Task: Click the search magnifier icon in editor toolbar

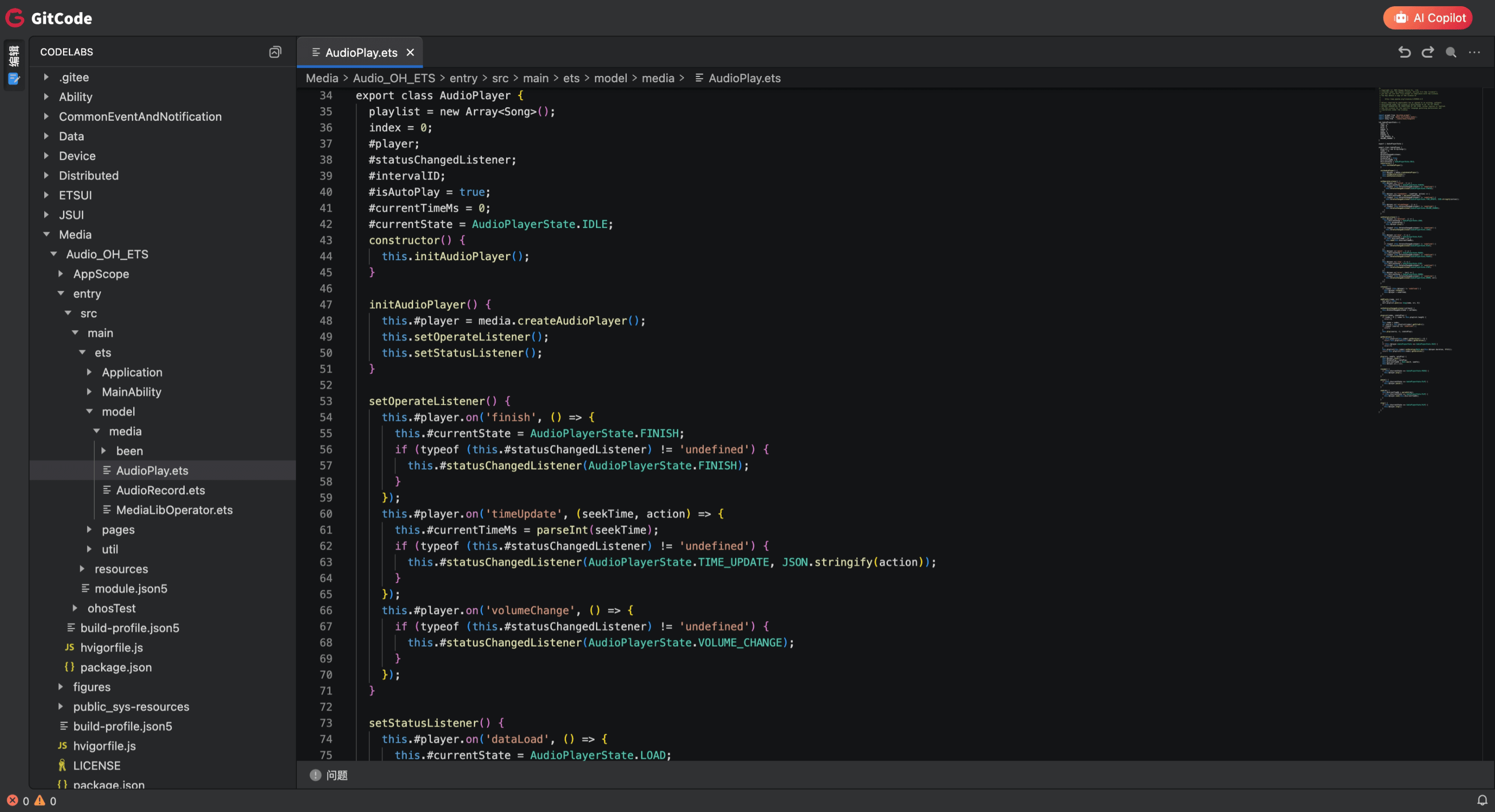Action: tap(1450, 52)
